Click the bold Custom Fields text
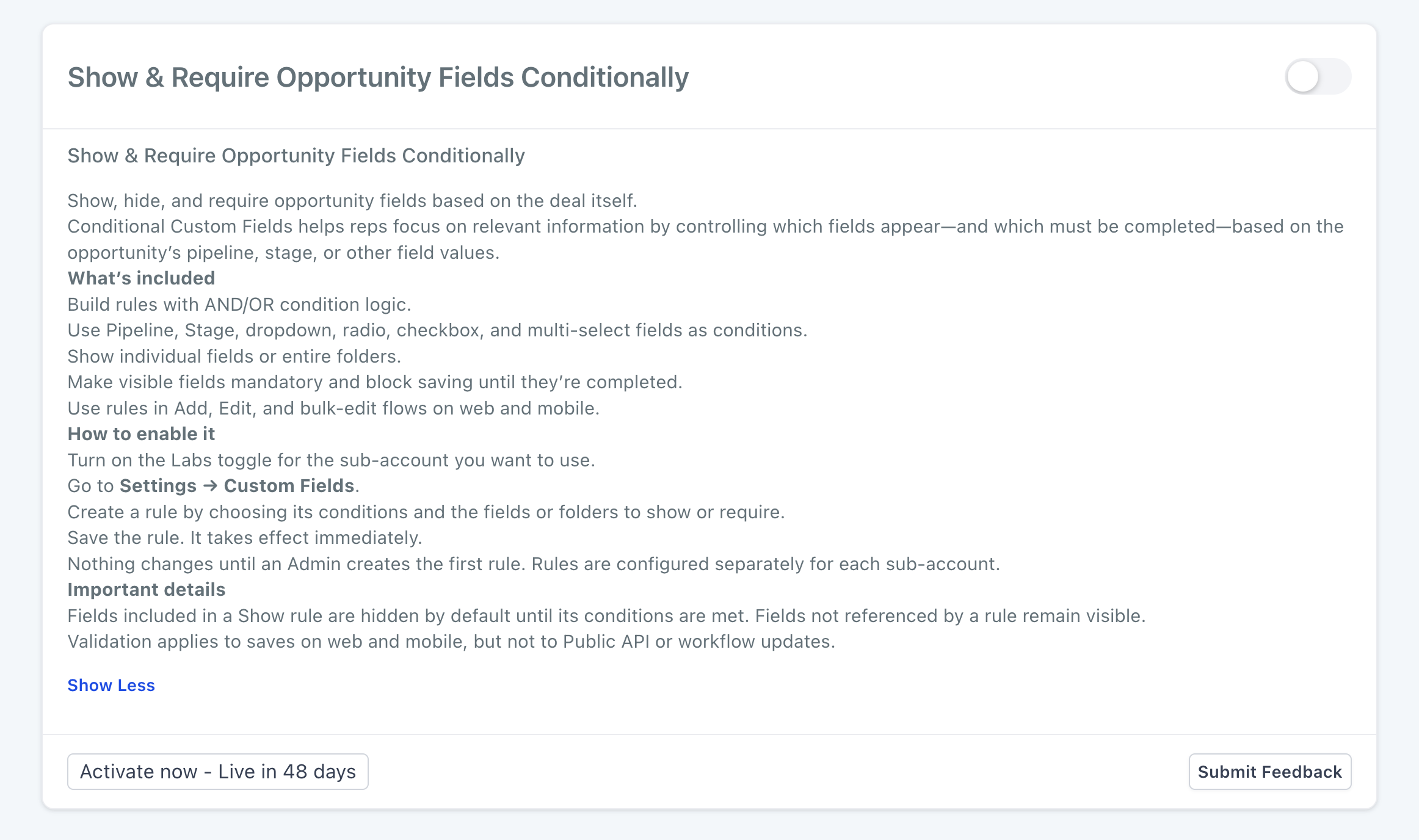This screenshot has width=1419, height=840. (289, 486)
